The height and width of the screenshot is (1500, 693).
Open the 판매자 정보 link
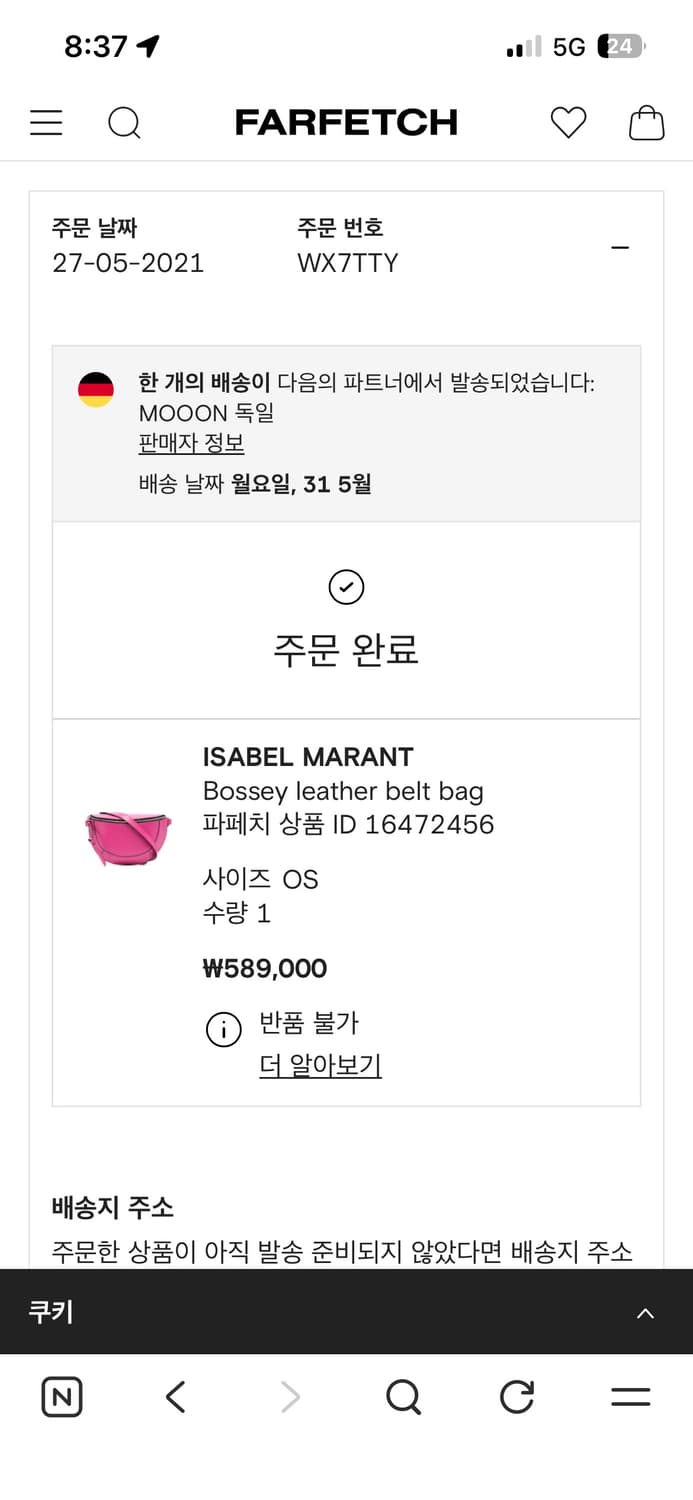(x=191, y=443)
